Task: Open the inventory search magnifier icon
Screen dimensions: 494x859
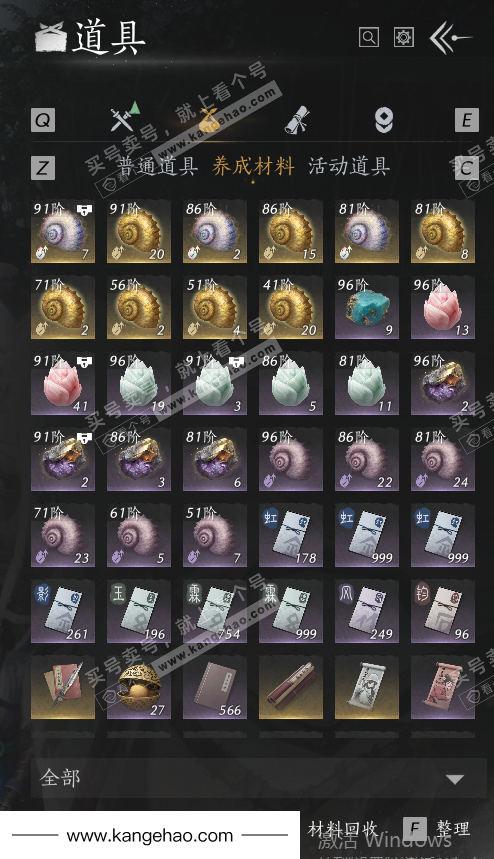Action: pos(369,37)
